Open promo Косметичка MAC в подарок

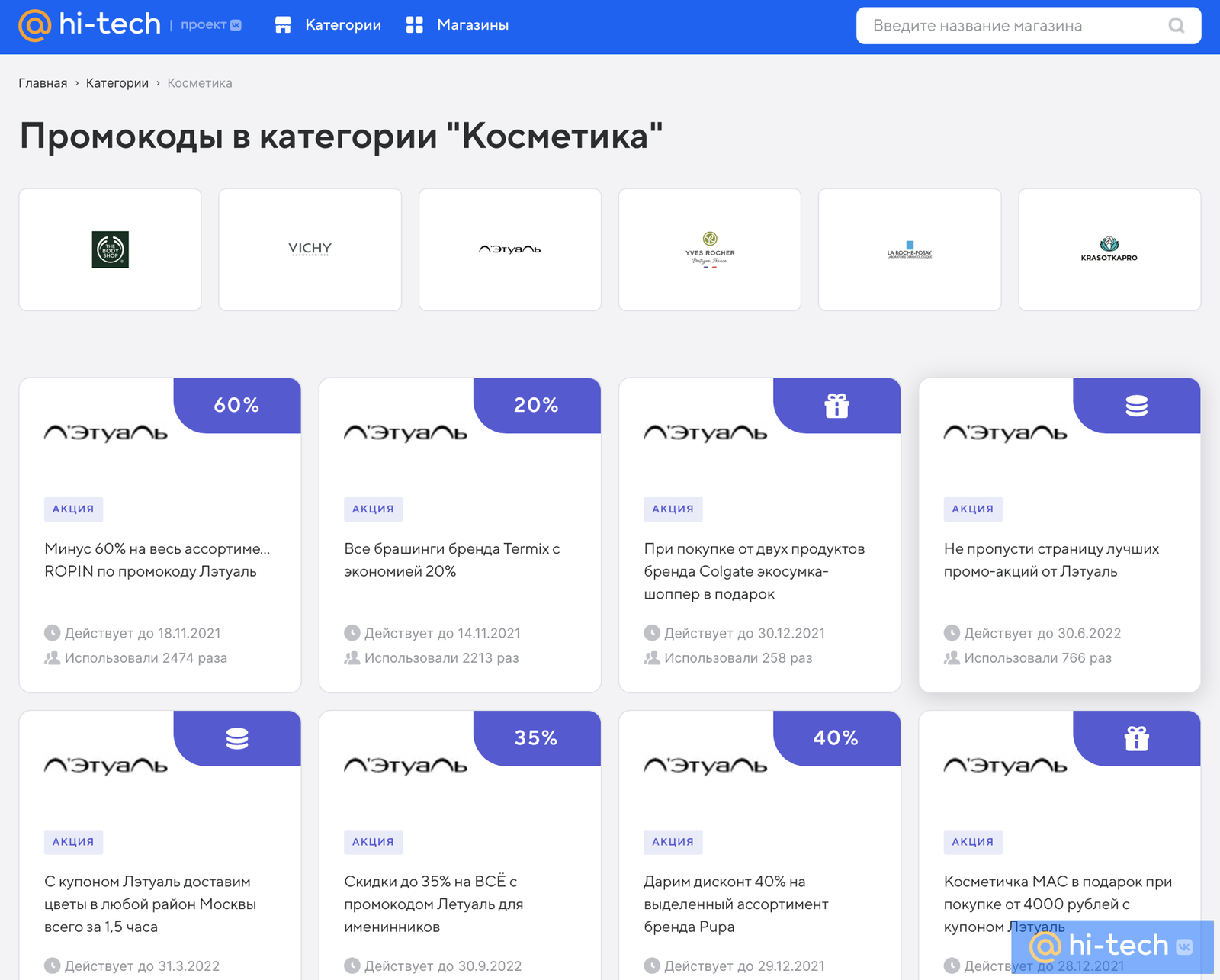pos(1058,904)
